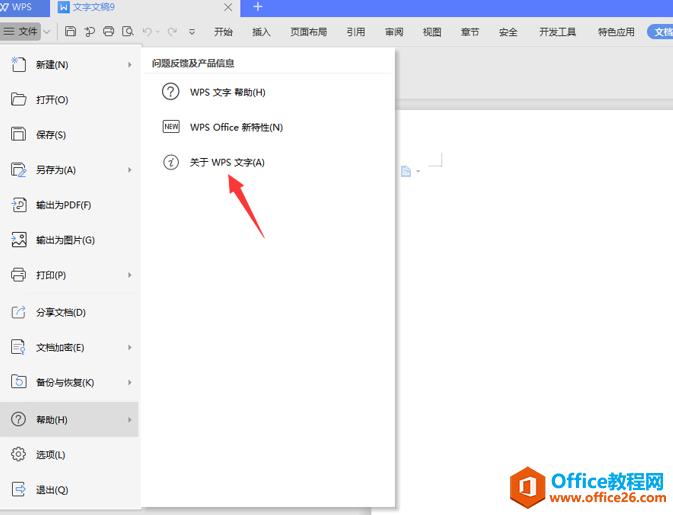Viewport: 673px width, 515px height.
Task: Click the NEW badge icon
Action: 171,127
